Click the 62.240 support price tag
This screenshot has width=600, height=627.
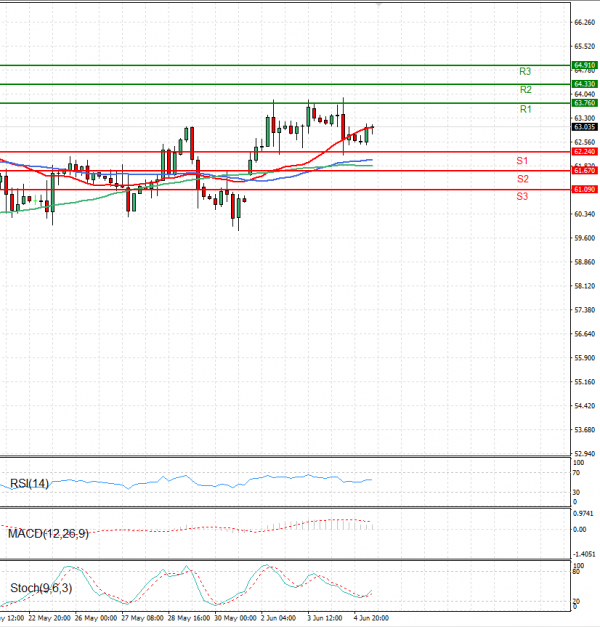pos(585,152)
